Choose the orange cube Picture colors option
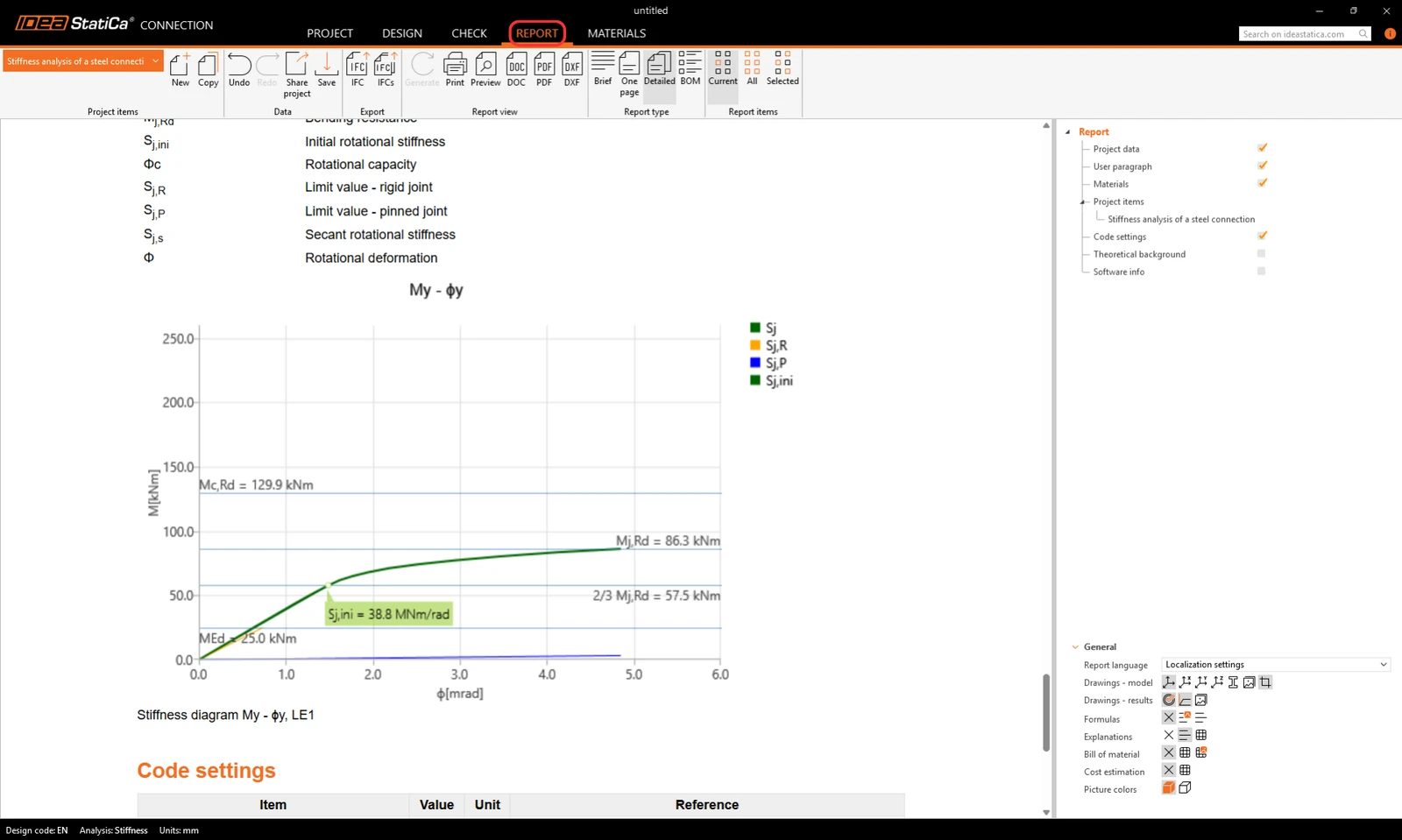This screenshot has height=840, width=1402. 1168,787
